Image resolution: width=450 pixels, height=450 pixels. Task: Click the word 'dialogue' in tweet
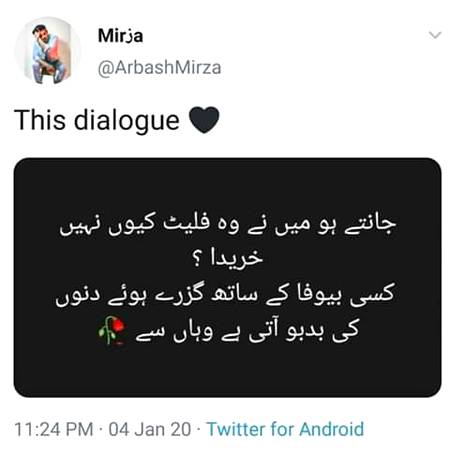tap(127, 120)
